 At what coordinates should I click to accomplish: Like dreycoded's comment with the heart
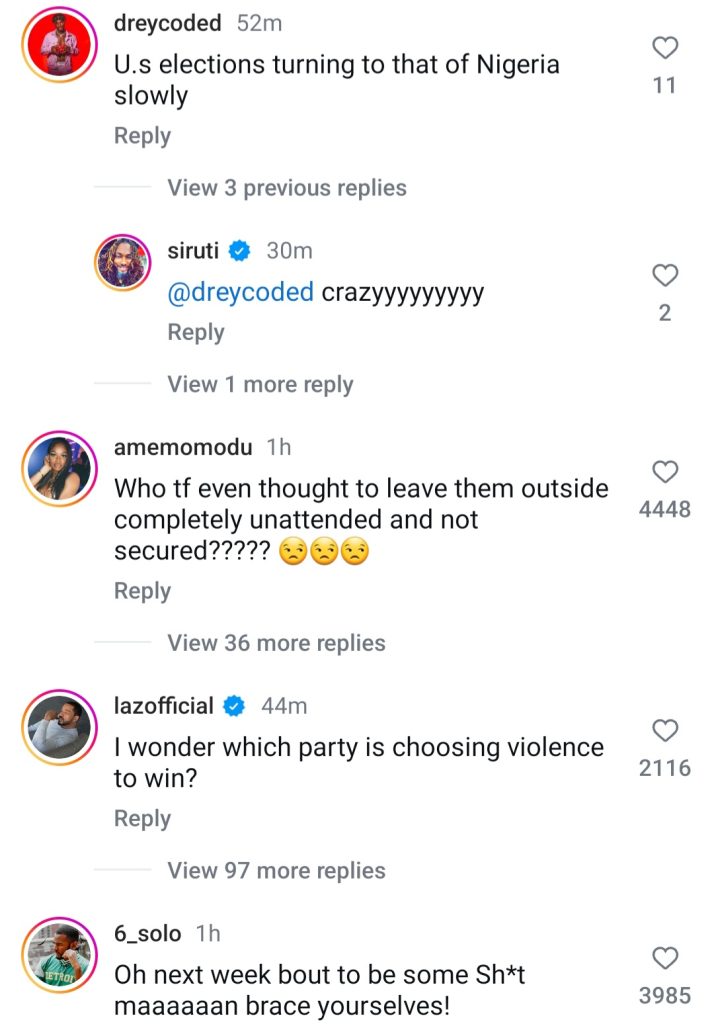[665, 47]
